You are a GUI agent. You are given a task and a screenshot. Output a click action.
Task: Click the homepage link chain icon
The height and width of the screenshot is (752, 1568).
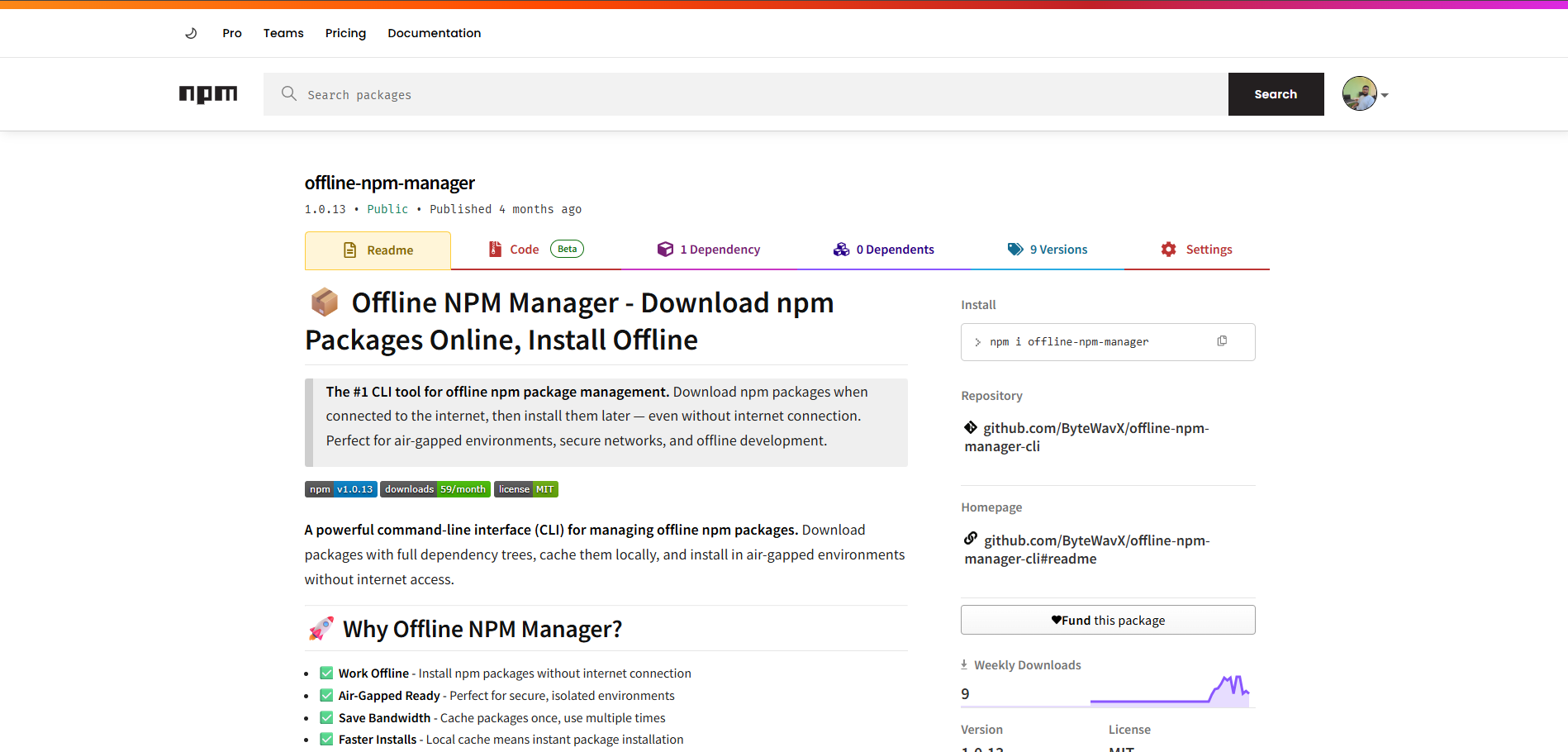[x=971, y=539]
